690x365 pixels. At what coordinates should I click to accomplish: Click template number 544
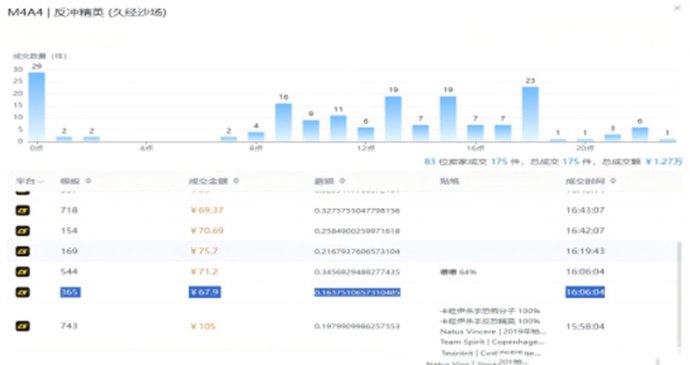click(x=69, y=272)
